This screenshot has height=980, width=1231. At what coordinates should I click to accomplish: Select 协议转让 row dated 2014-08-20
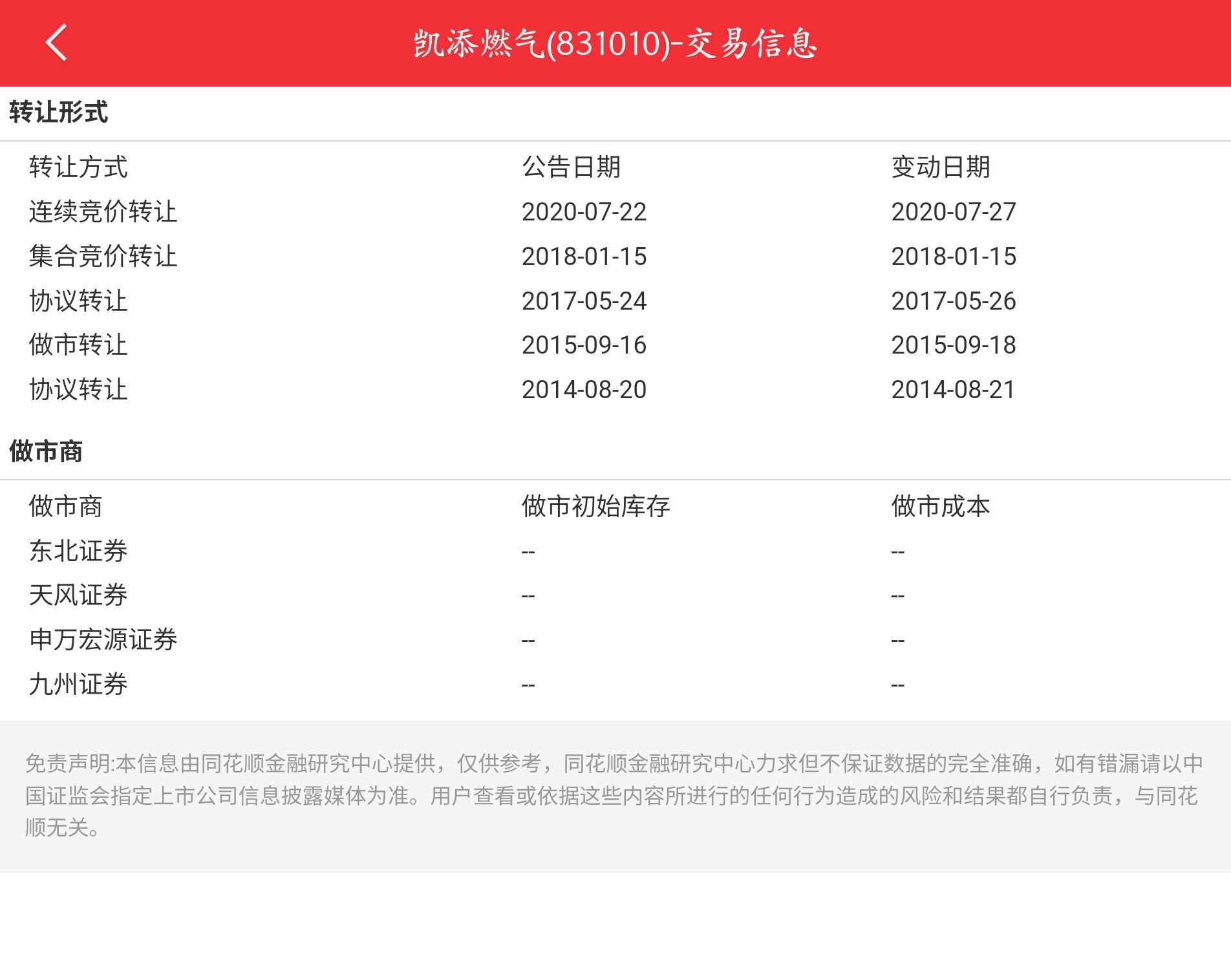click(78, 389)
